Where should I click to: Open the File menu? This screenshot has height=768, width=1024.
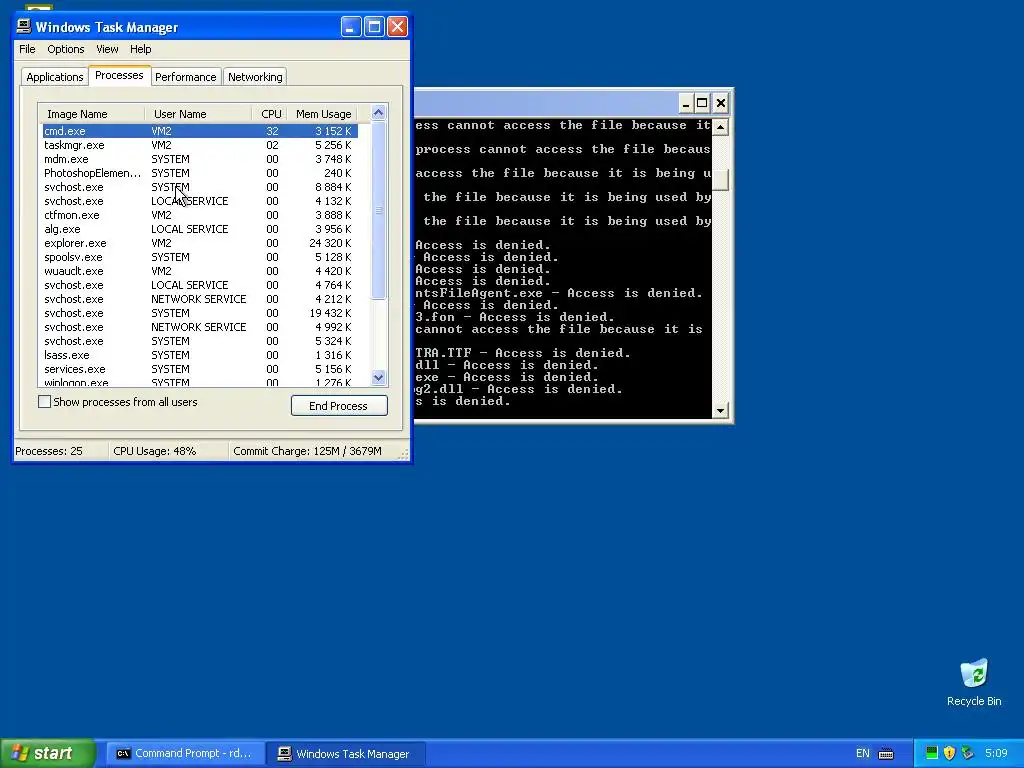pyautogui.click(x=27, y=49)
